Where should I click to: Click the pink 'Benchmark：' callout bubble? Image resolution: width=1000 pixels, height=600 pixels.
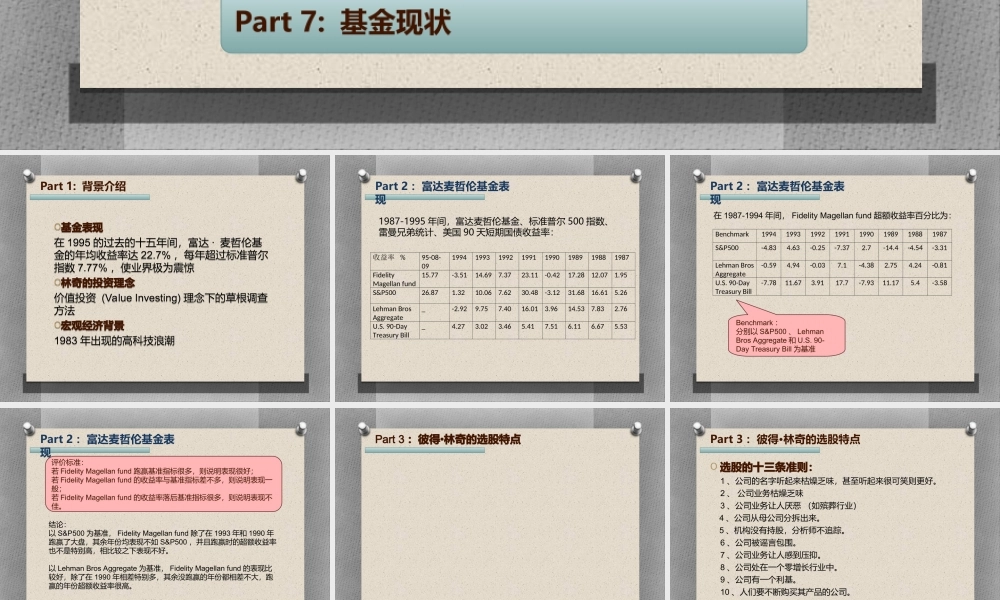pyautogui.click(x=787, y=335)
